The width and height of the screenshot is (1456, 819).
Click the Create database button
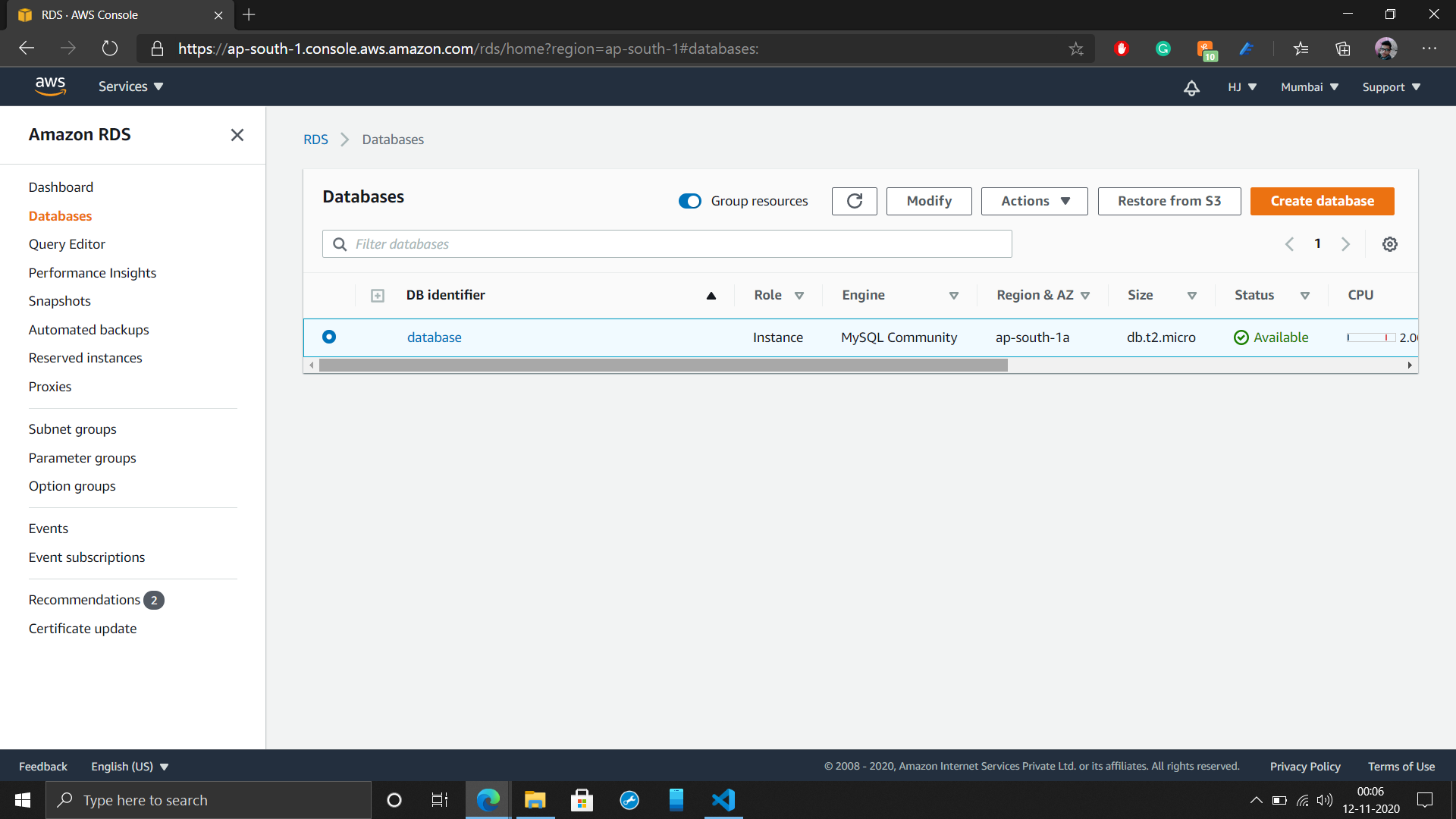[1322, 201]
